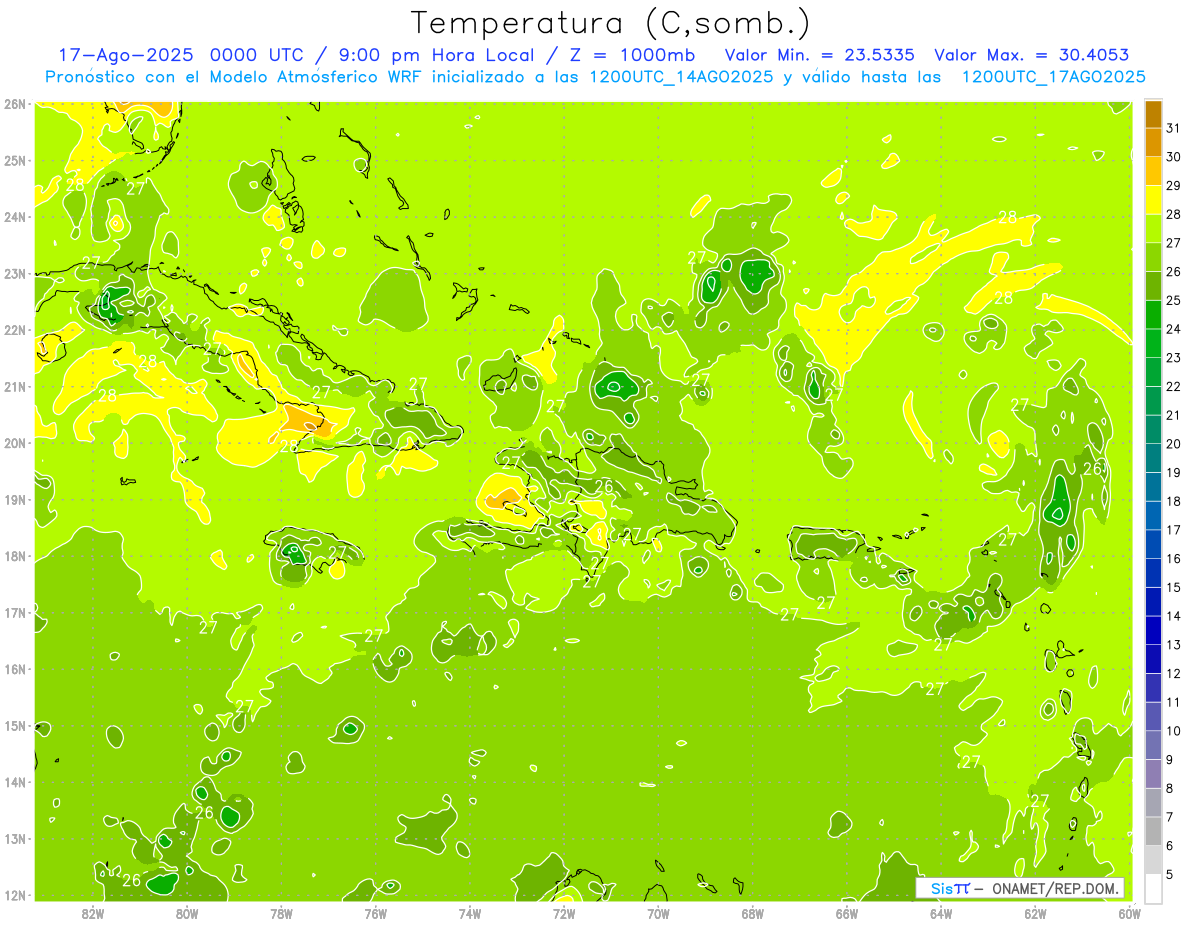Select the "68W" longitude axis label
1200x927 pixels.
pos(753,913)
